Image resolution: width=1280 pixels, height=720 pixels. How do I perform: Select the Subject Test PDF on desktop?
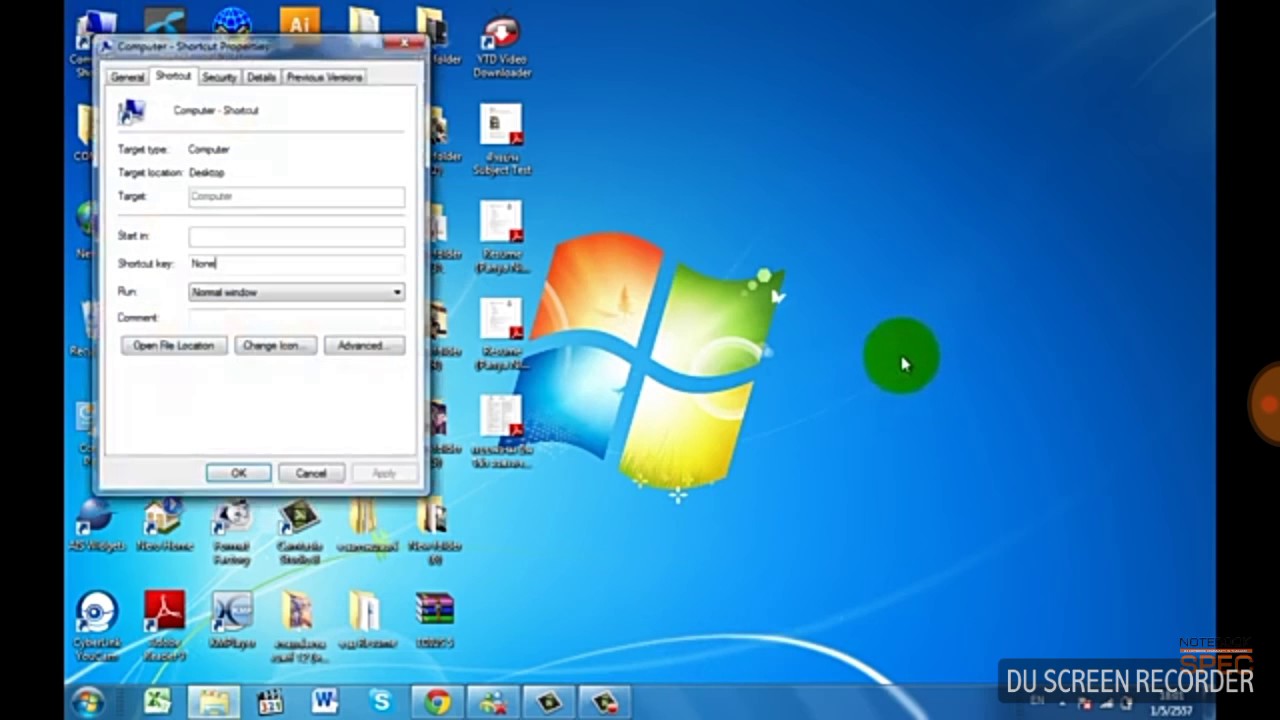(x=501, y=140)
